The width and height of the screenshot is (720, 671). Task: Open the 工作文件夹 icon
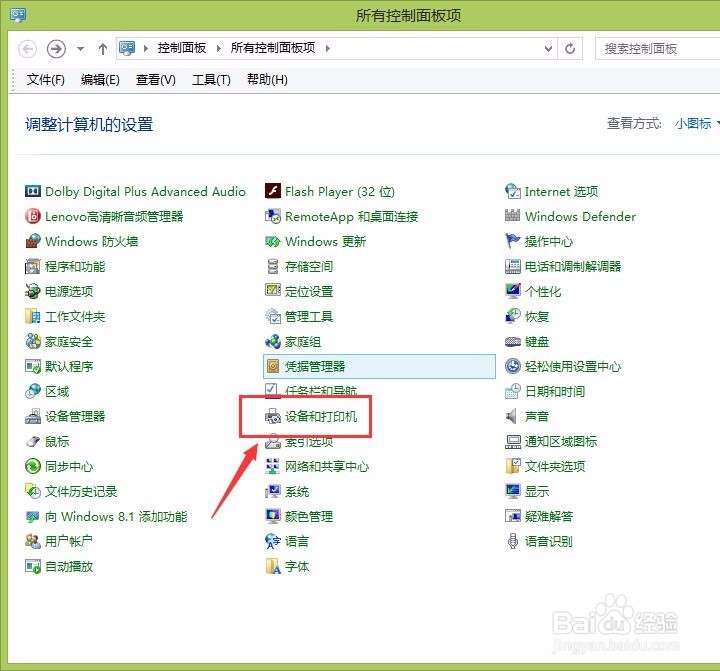point(33,316)
